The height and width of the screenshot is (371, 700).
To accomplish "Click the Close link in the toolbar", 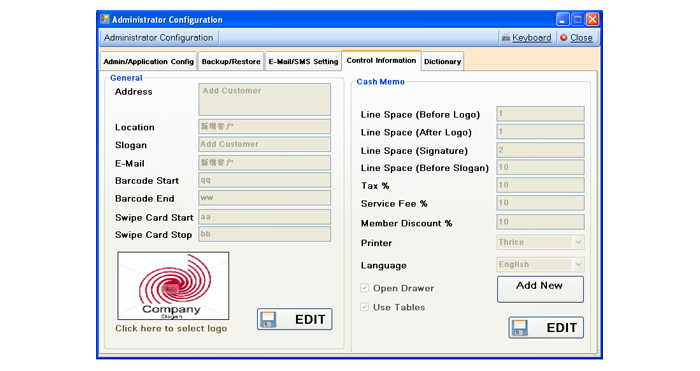I will pos(581,38).
